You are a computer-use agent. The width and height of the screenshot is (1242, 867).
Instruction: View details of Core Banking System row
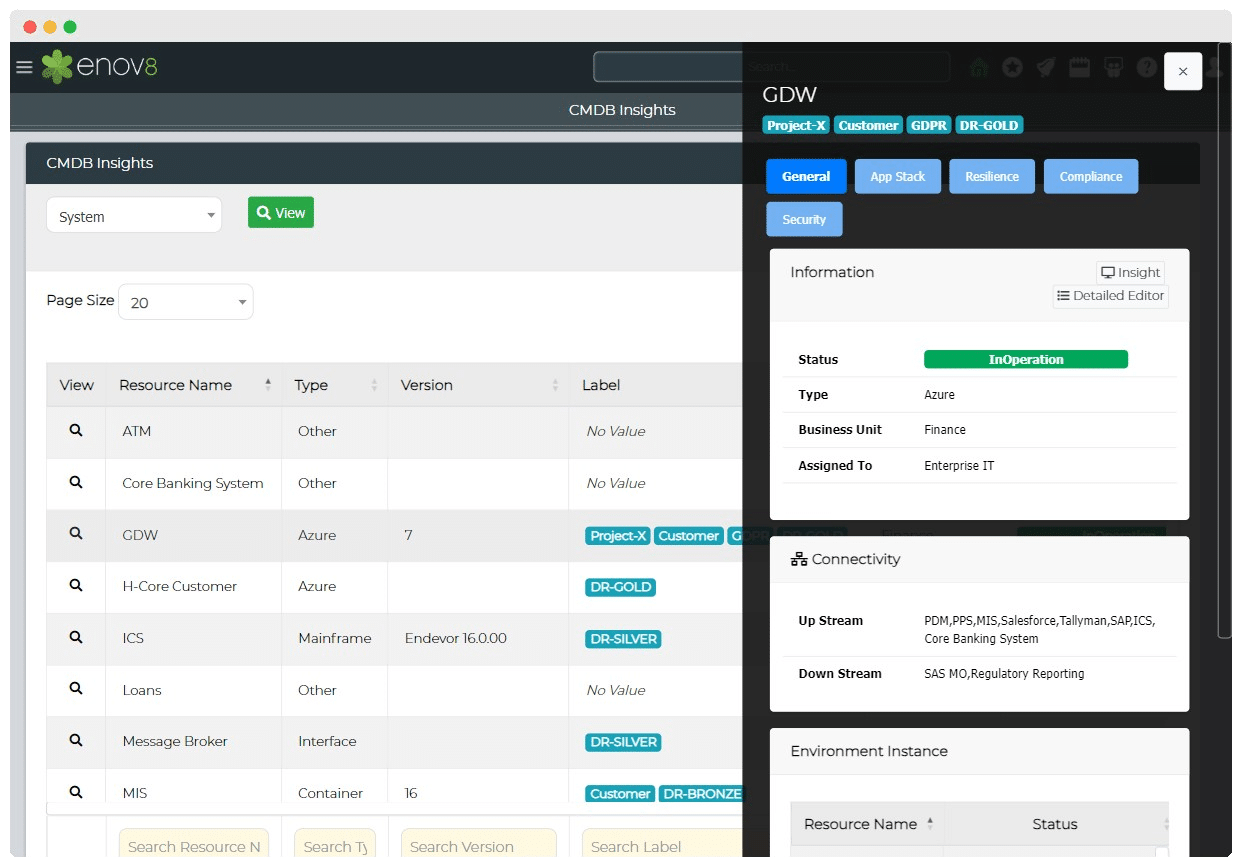(x=75, y=482)
